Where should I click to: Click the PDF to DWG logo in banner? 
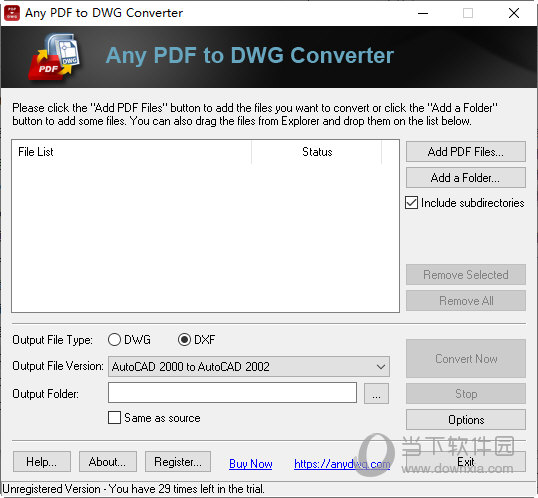pos(55,57)
